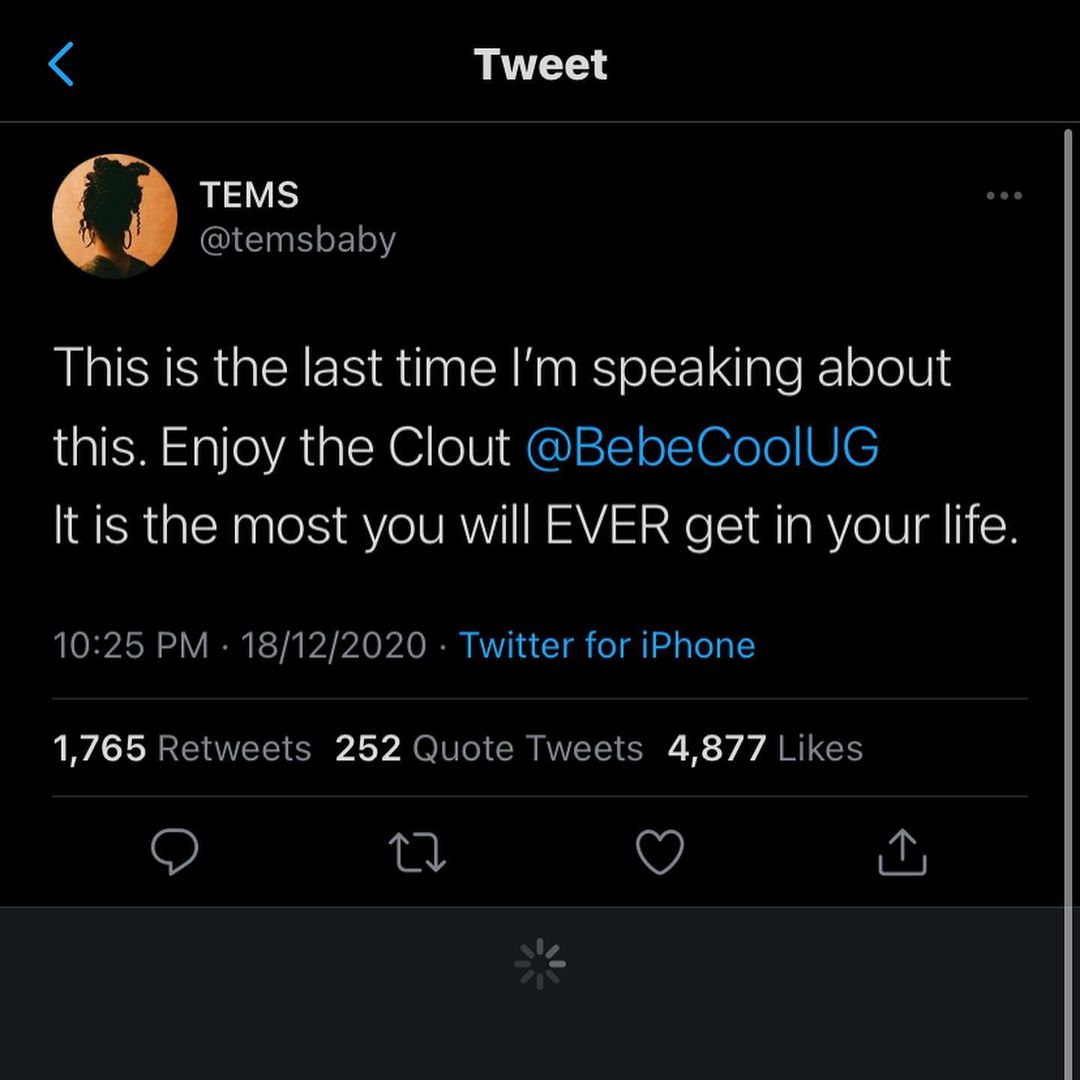Click the Tweet header title
1080x1080 pixels.
pyautogui.click(x=540, y=65)
